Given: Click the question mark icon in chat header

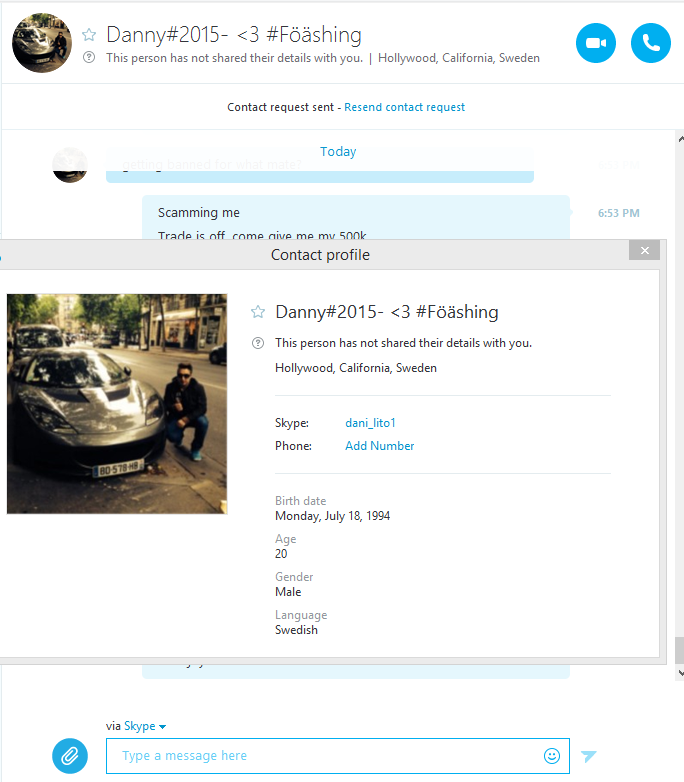Looking at the screenshot, I should coord(89,57).
